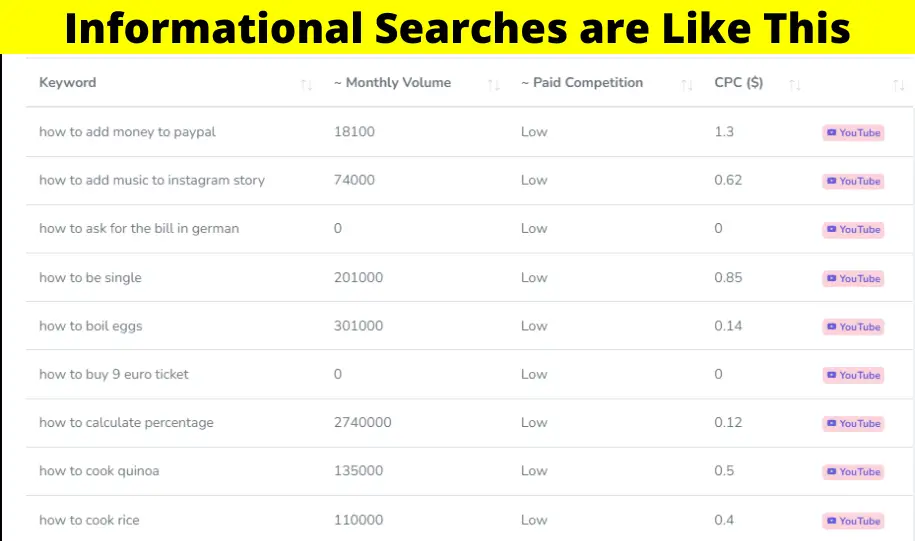Open YouTube badge for instagram story row
Screen dimensions: 915x541
click(853, 181)
